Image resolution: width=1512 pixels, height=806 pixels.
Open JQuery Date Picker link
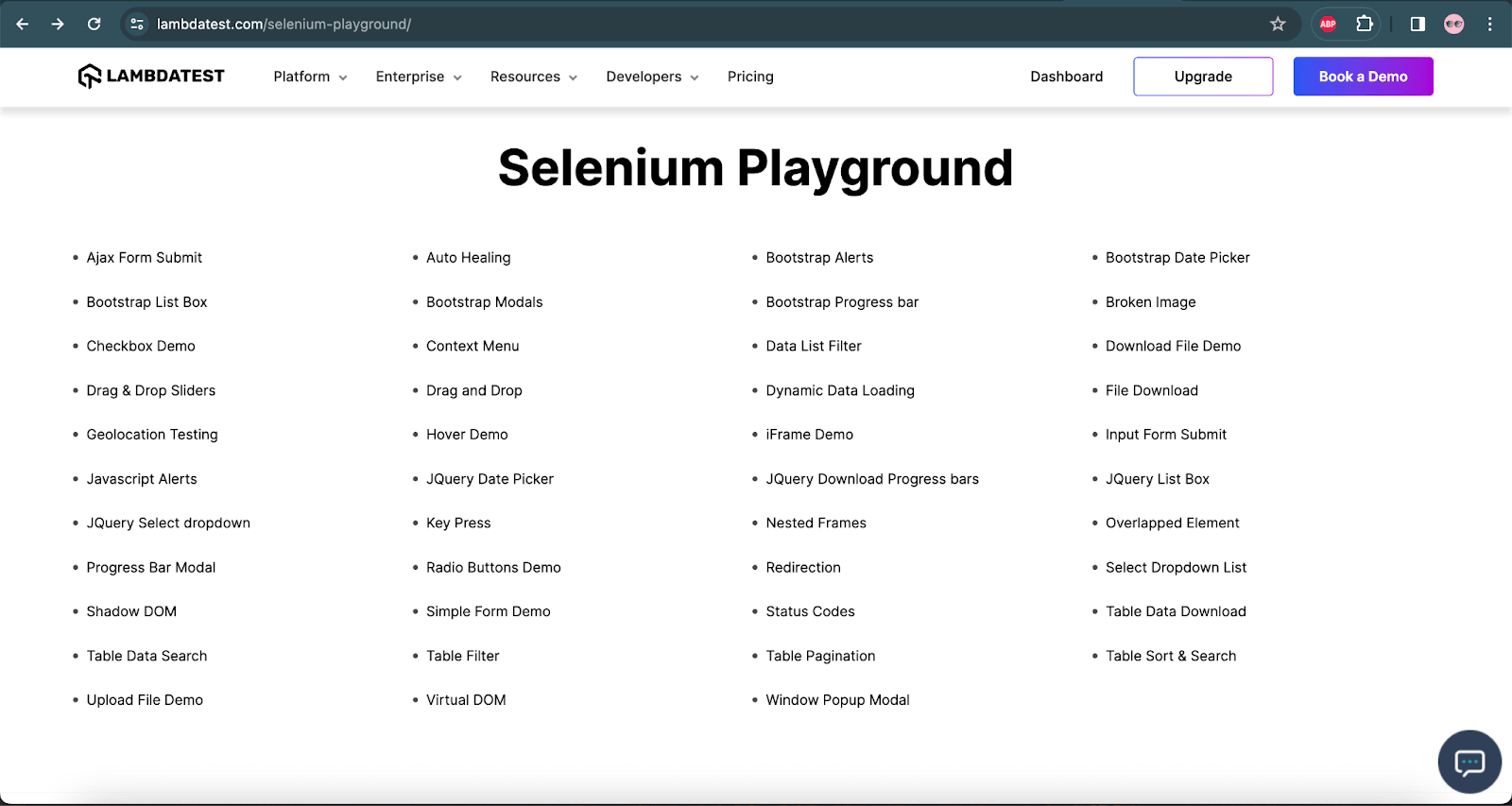(490, 479)
